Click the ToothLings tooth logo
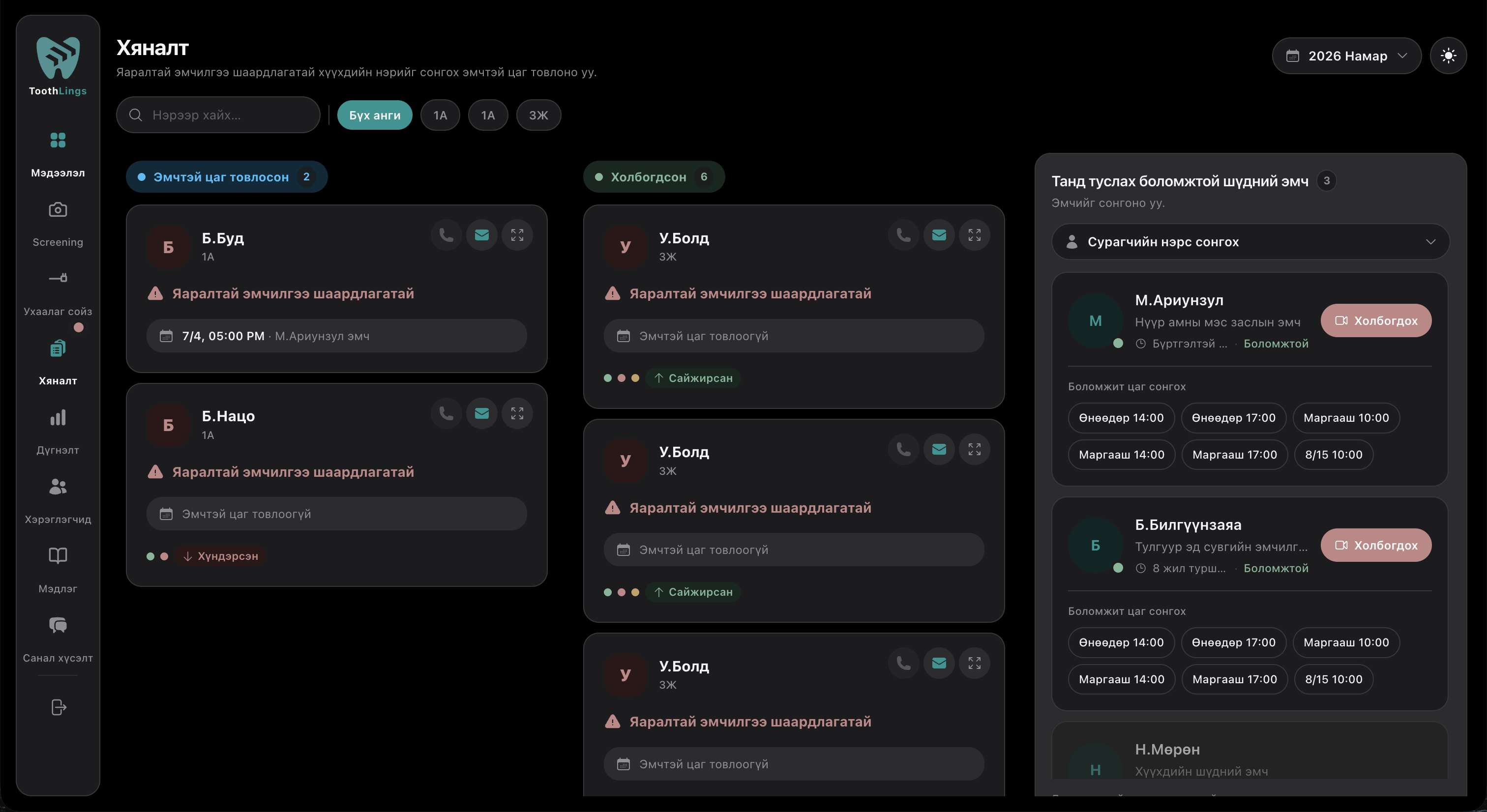This screenshot has width=1487, height=812. tap(58, 58)
